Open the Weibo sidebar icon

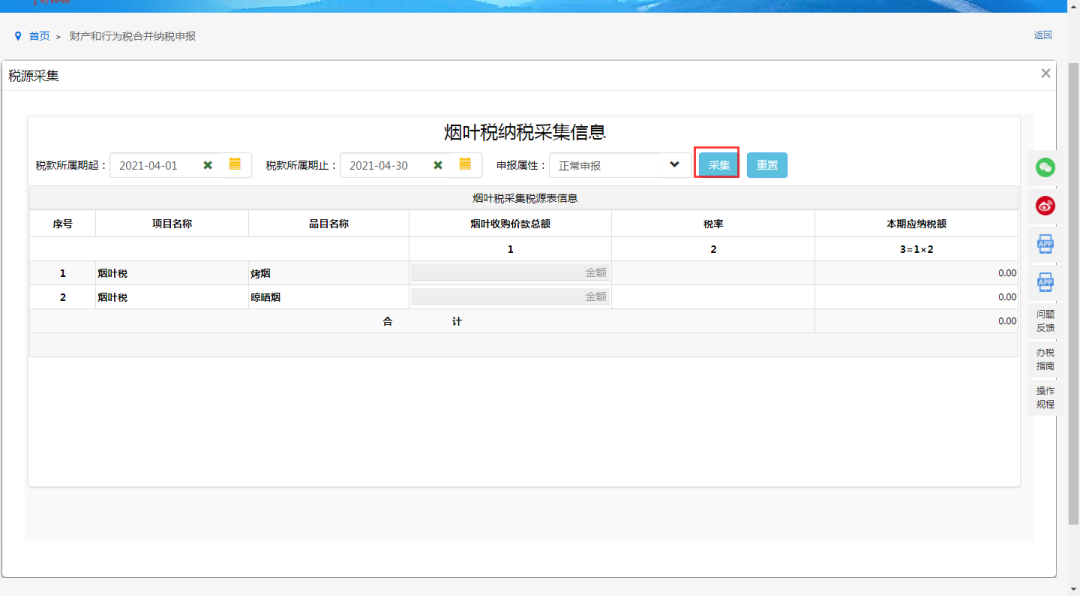point(1045,205)
